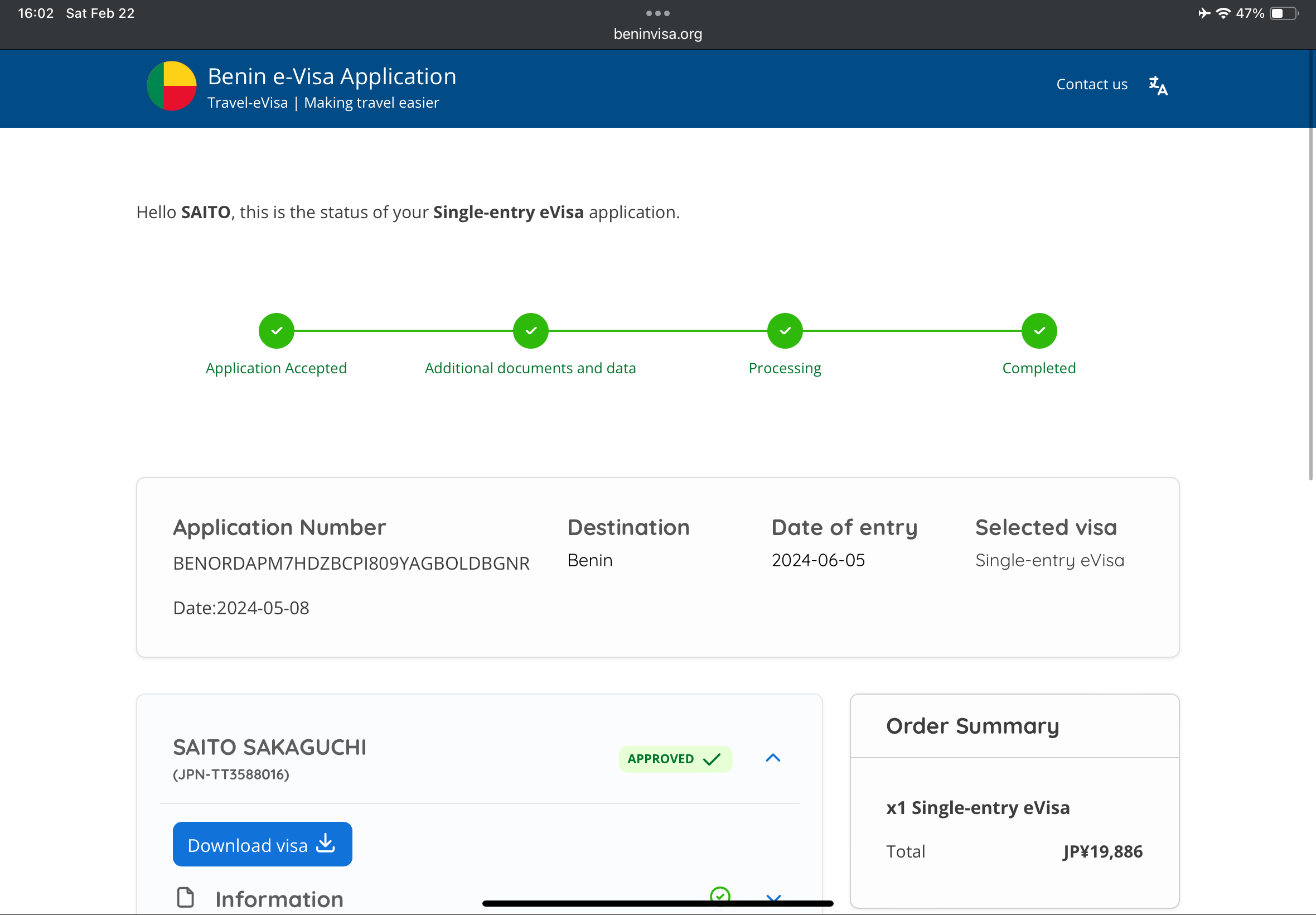This screenshot has width=1316, height=915.
Task: Click the Processing step checkmark circle
Action: tap(785, 331)
